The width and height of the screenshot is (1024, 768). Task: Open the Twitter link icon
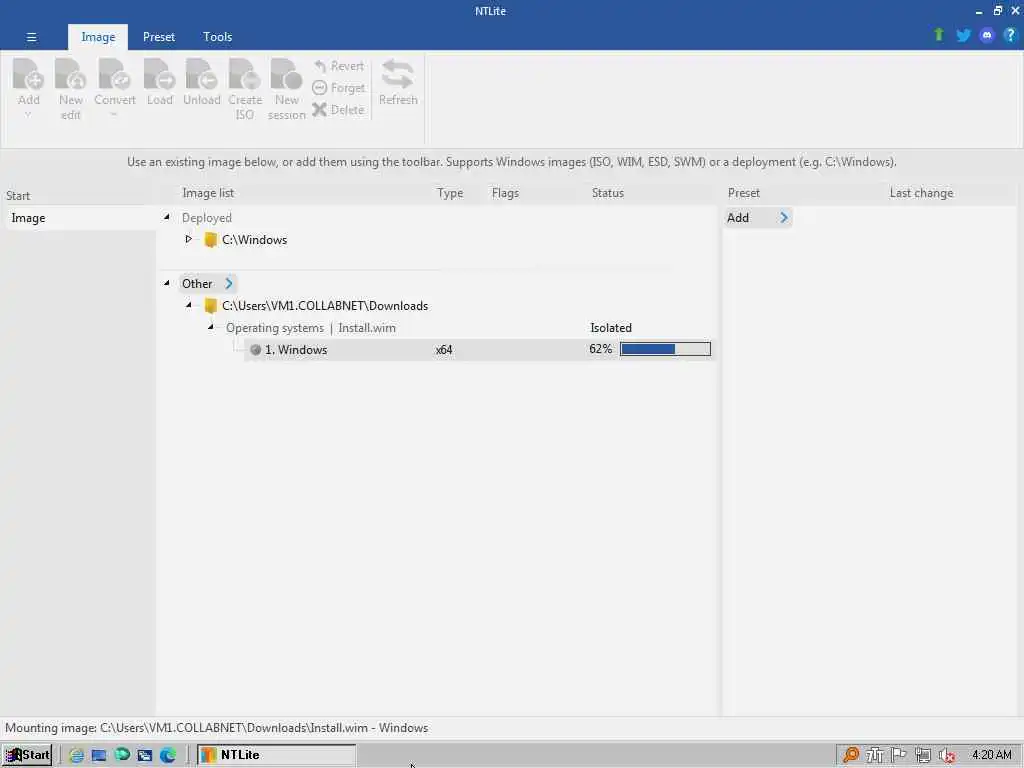963,35
